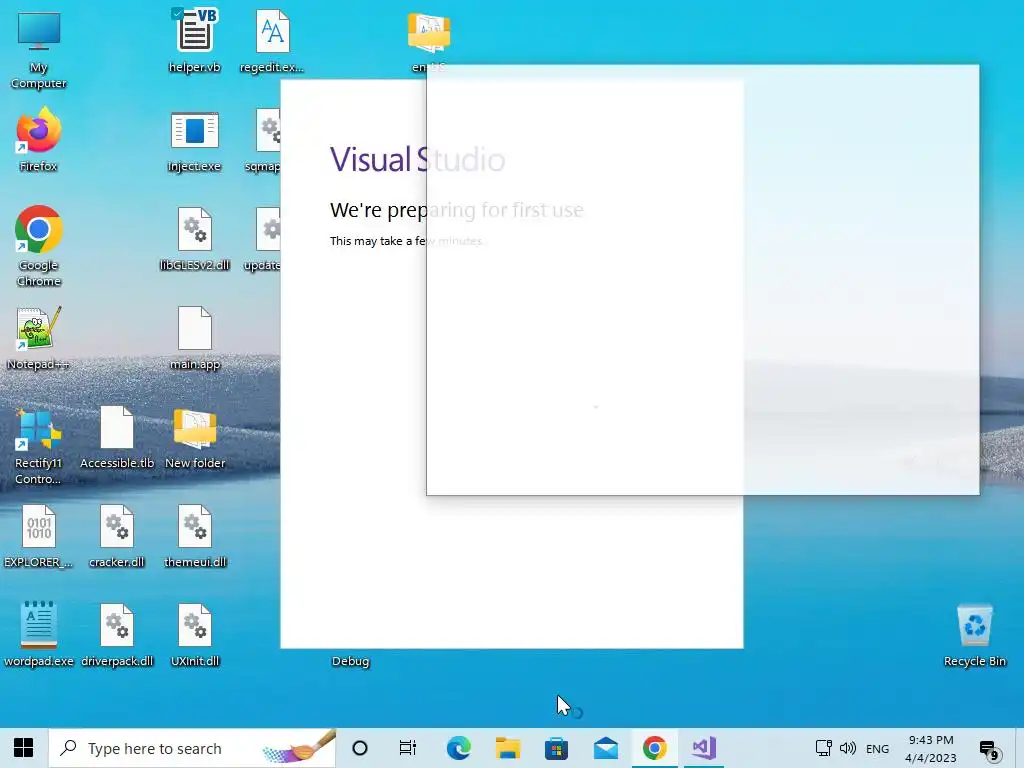The image size is (1024, 768).
Task: Open the volume control tray icon
Action: [848, 748]
